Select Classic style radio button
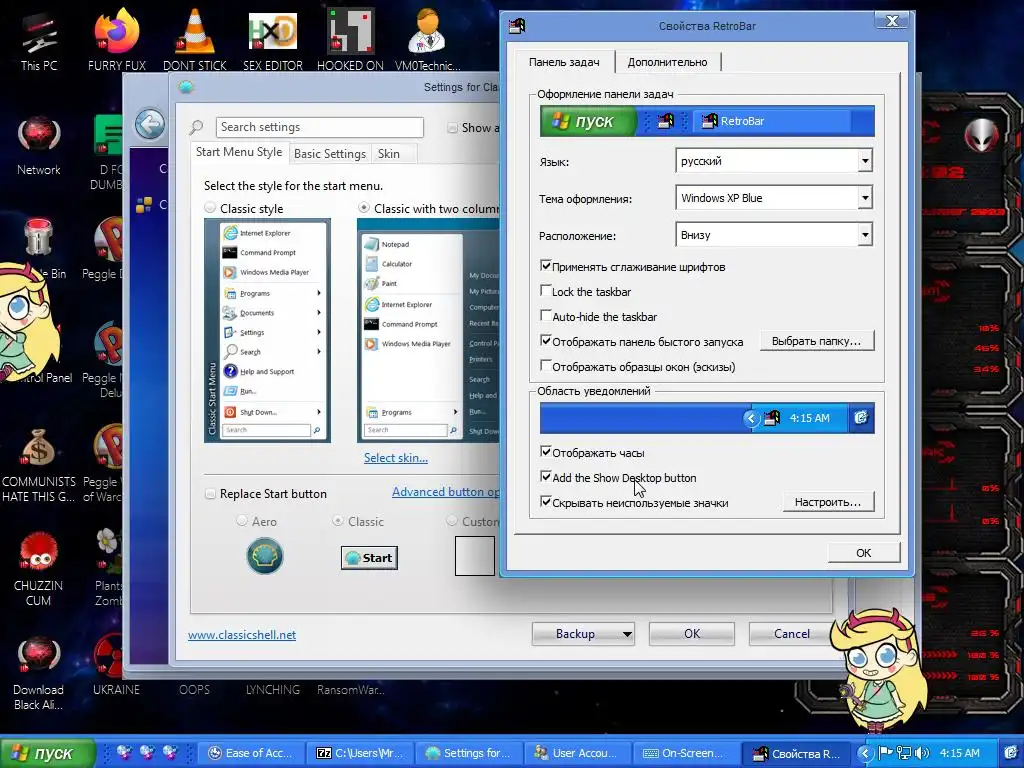Screen dimensions: 1024x768 tap(210, 208)
